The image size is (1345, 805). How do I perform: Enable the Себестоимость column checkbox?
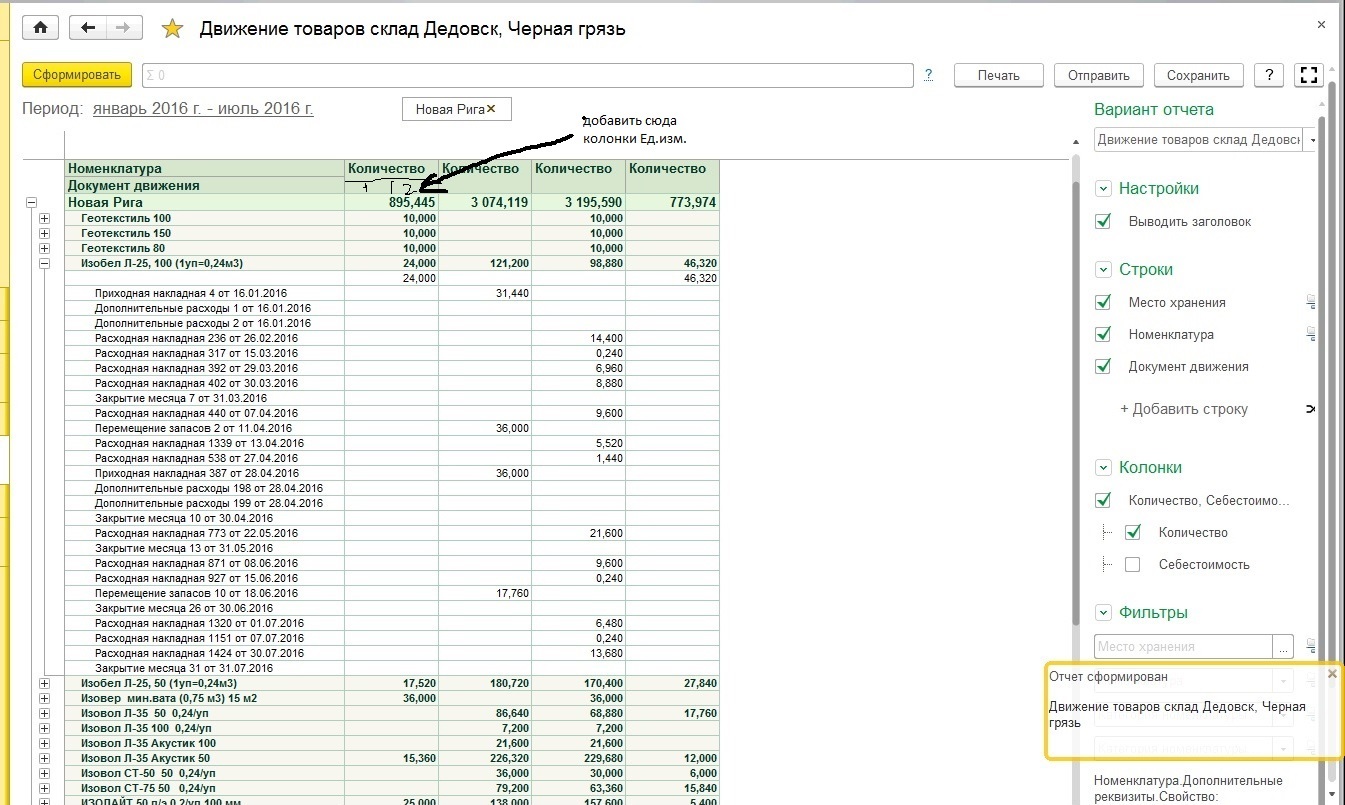1132,564
